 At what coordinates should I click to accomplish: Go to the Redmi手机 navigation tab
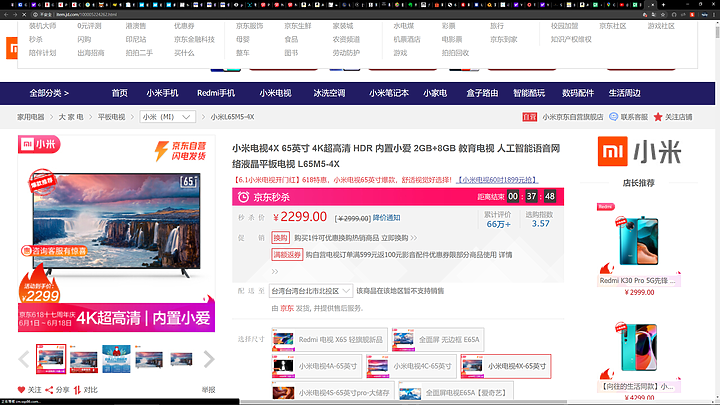tap(214, 93)
